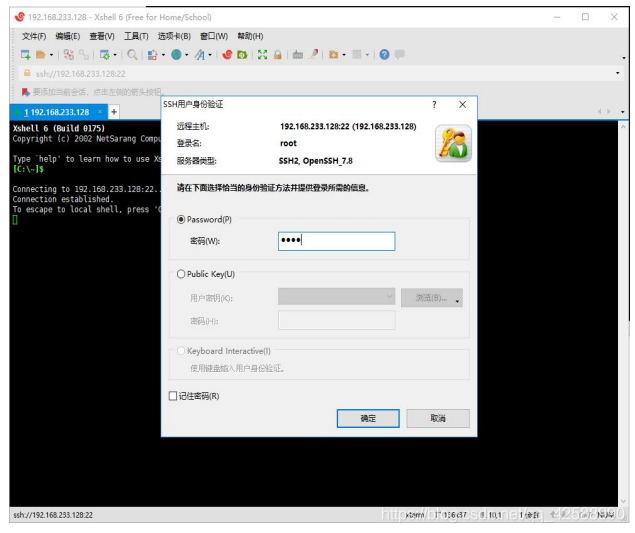Click the highlight pen toolbar icon

tap(313, 54)
